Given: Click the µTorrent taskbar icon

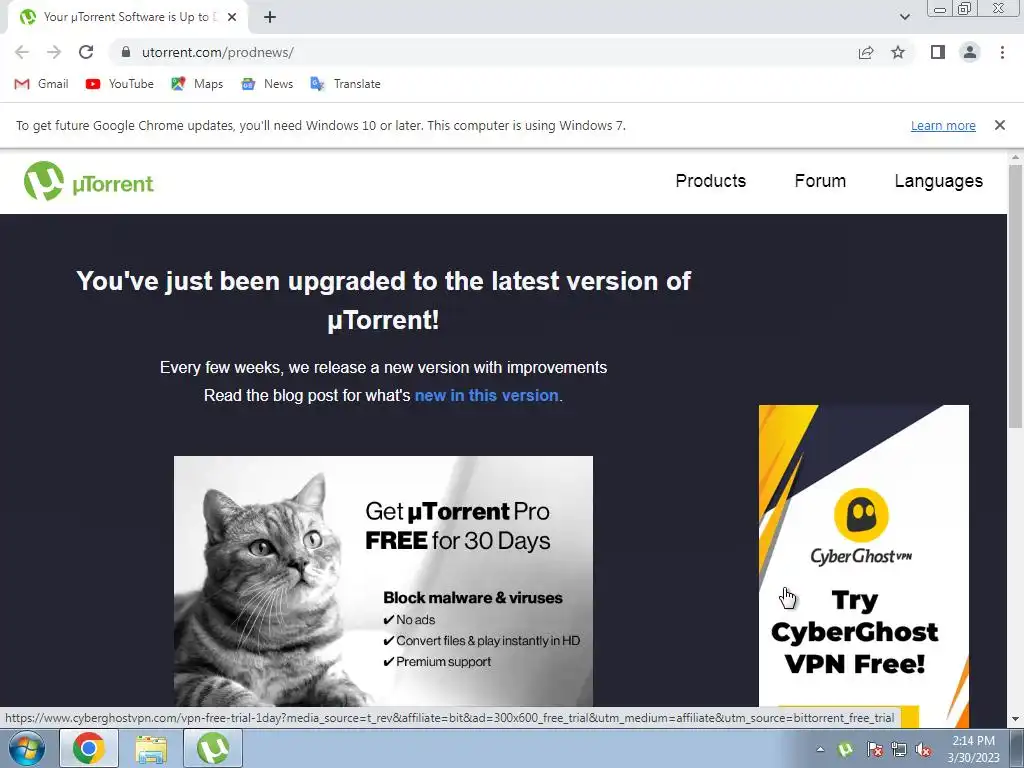Looking at the screenshot, I should [x=213, y=748].
